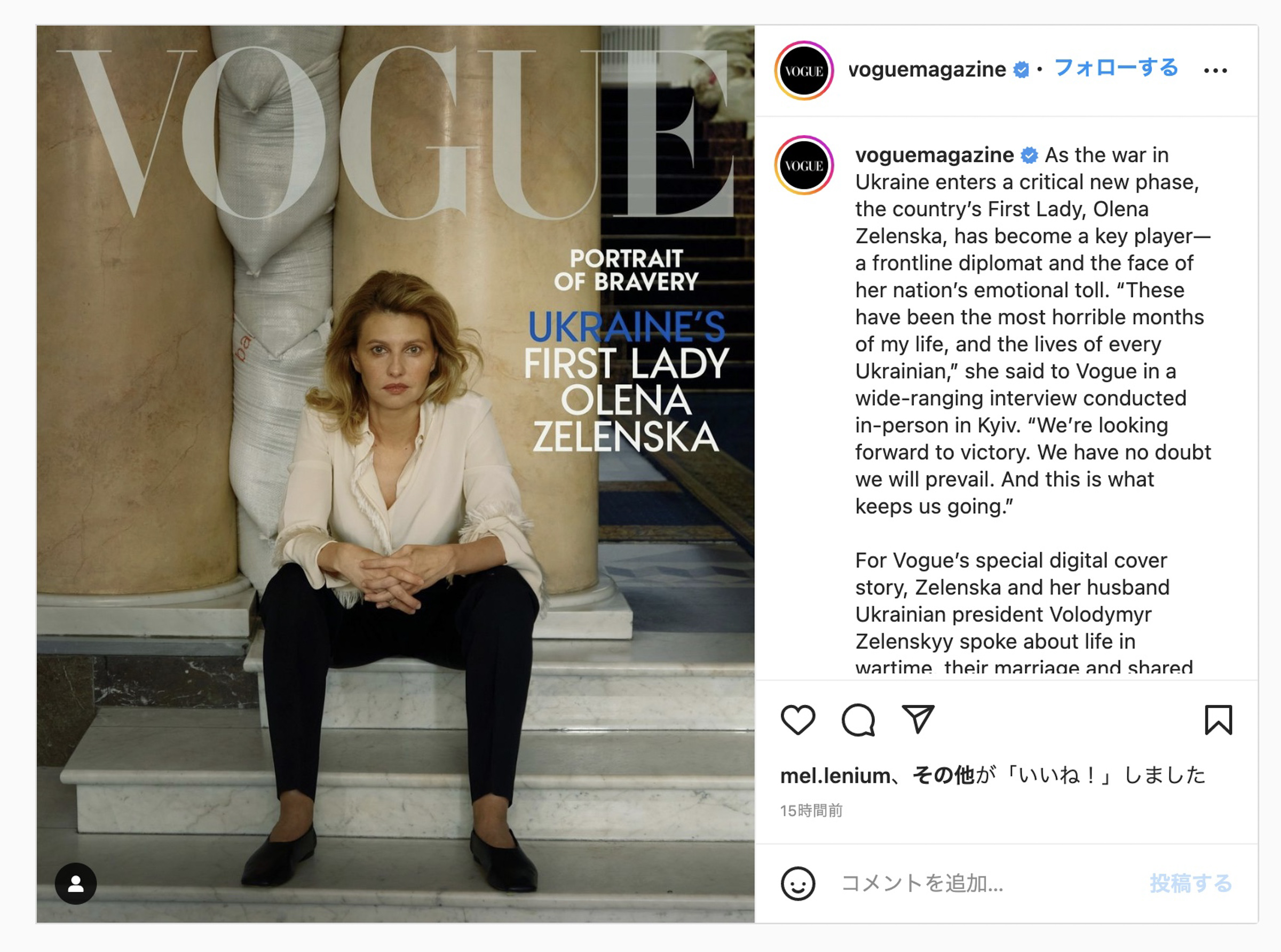
Task: Open voguemagazine username in caption
Action: pyautogui.click(x=934, y=155)
